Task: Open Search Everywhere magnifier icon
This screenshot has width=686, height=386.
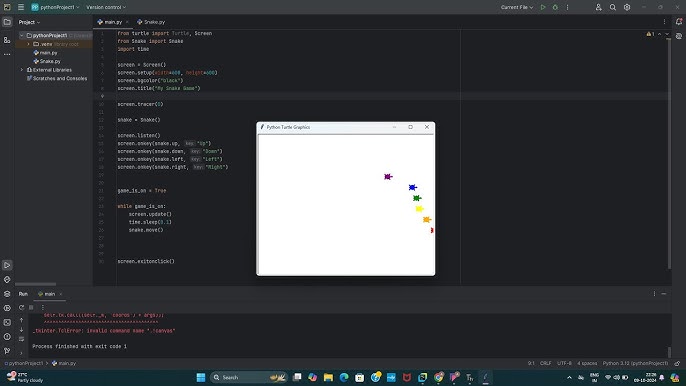Action: pos(612,7)
